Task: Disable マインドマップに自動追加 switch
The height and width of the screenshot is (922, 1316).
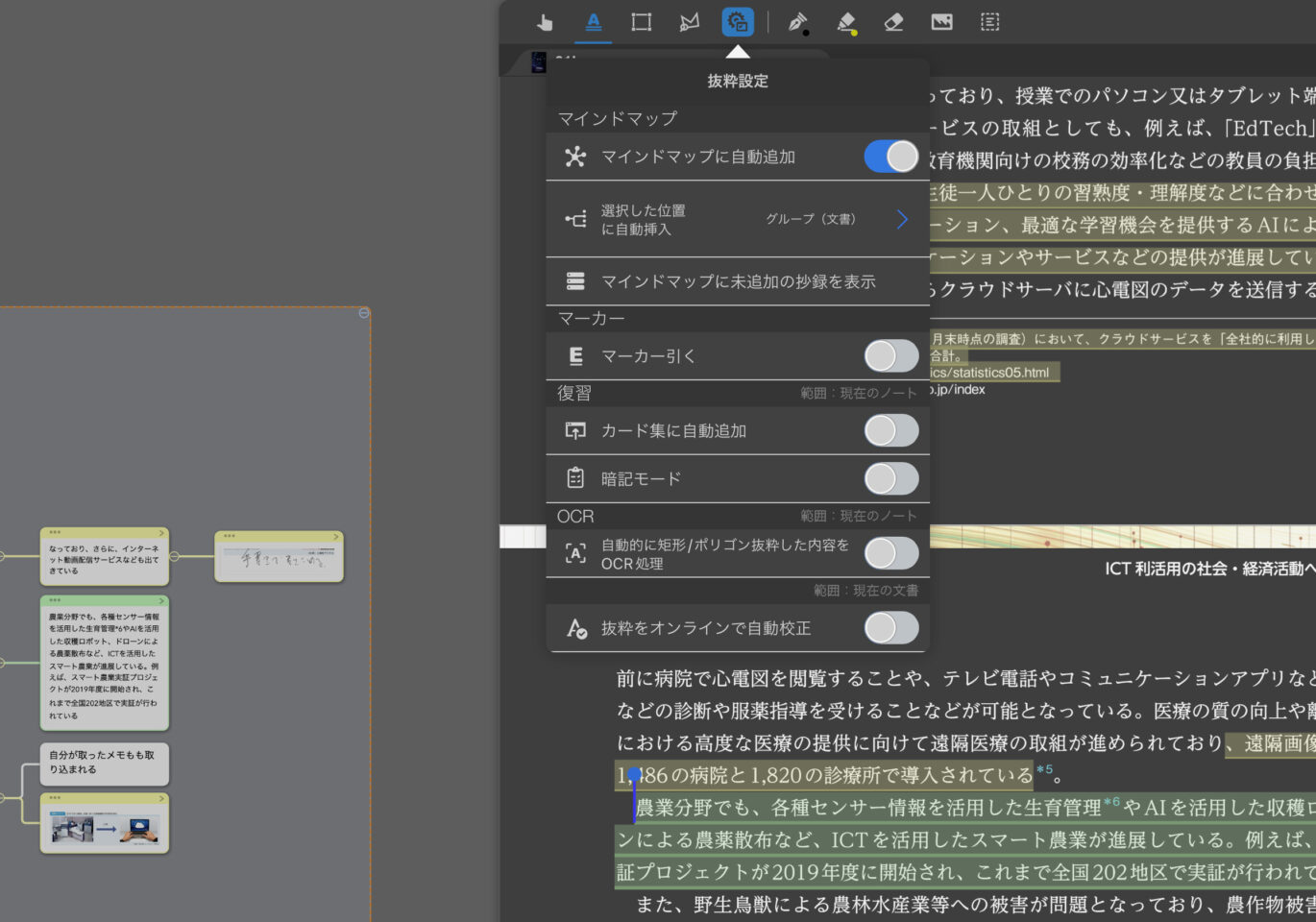Action: [x=890, y=157]
